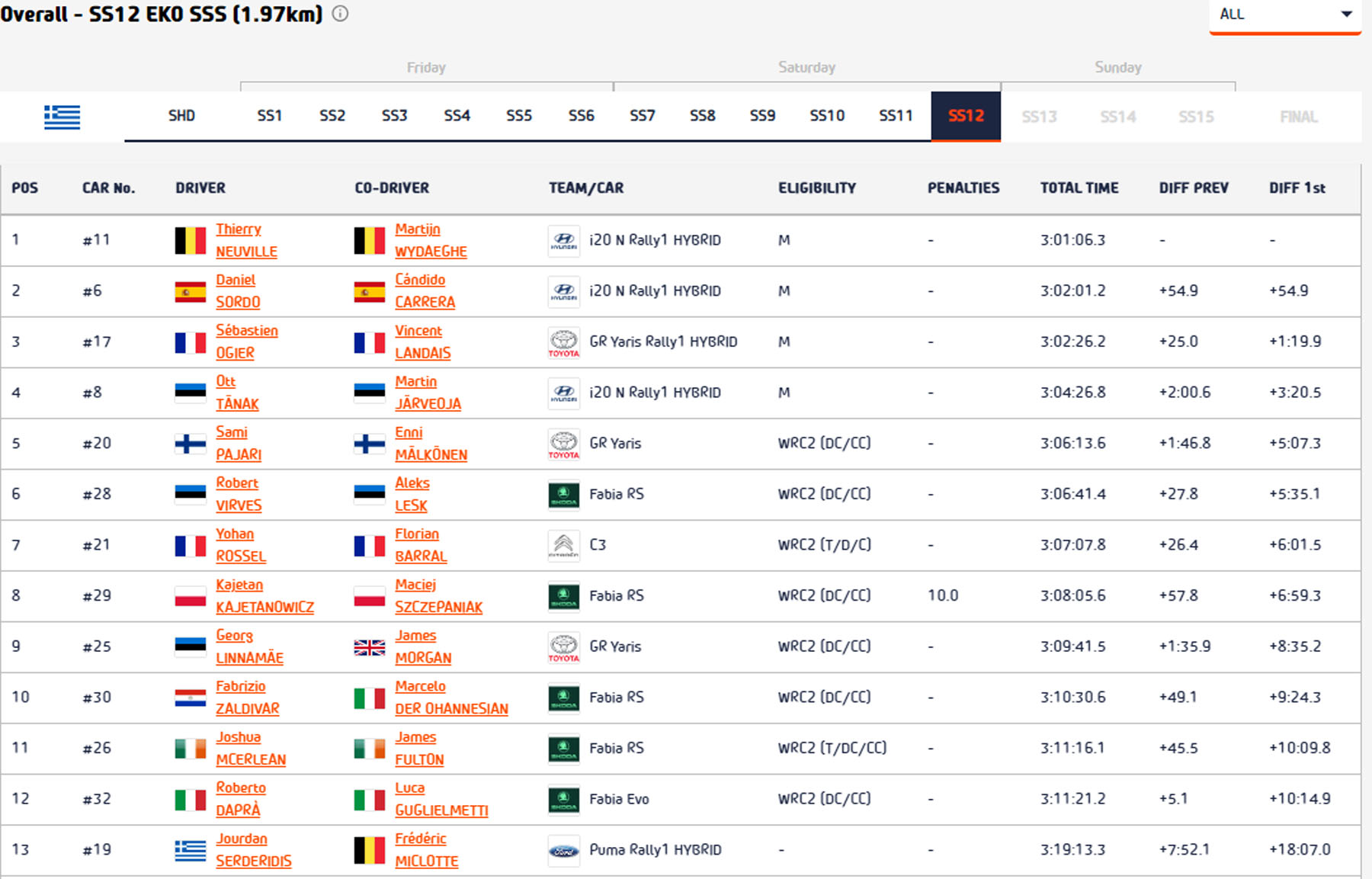
Task: Open co-driver James Morgan link
Action: coord(423,646)
